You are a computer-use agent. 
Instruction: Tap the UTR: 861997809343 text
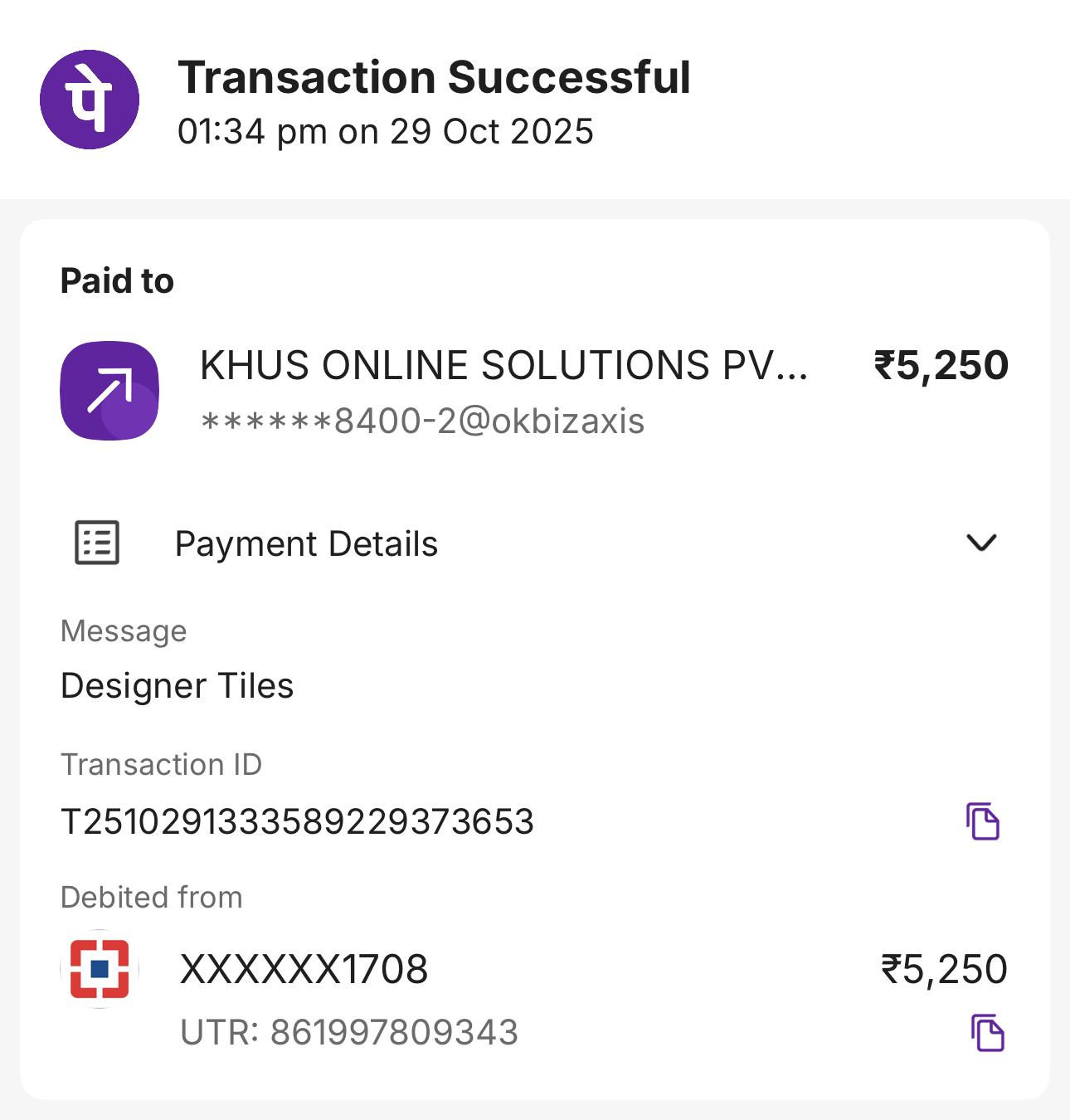coord(349,1033)
